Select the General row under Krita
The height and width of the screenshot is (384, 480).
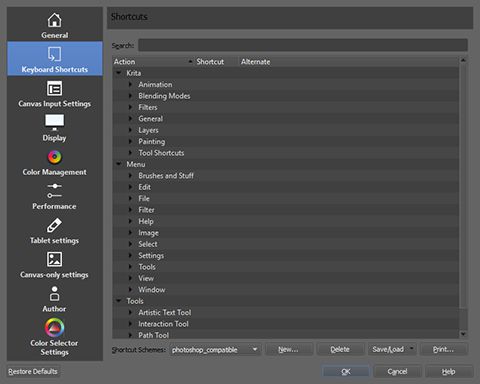coord(286,119)
